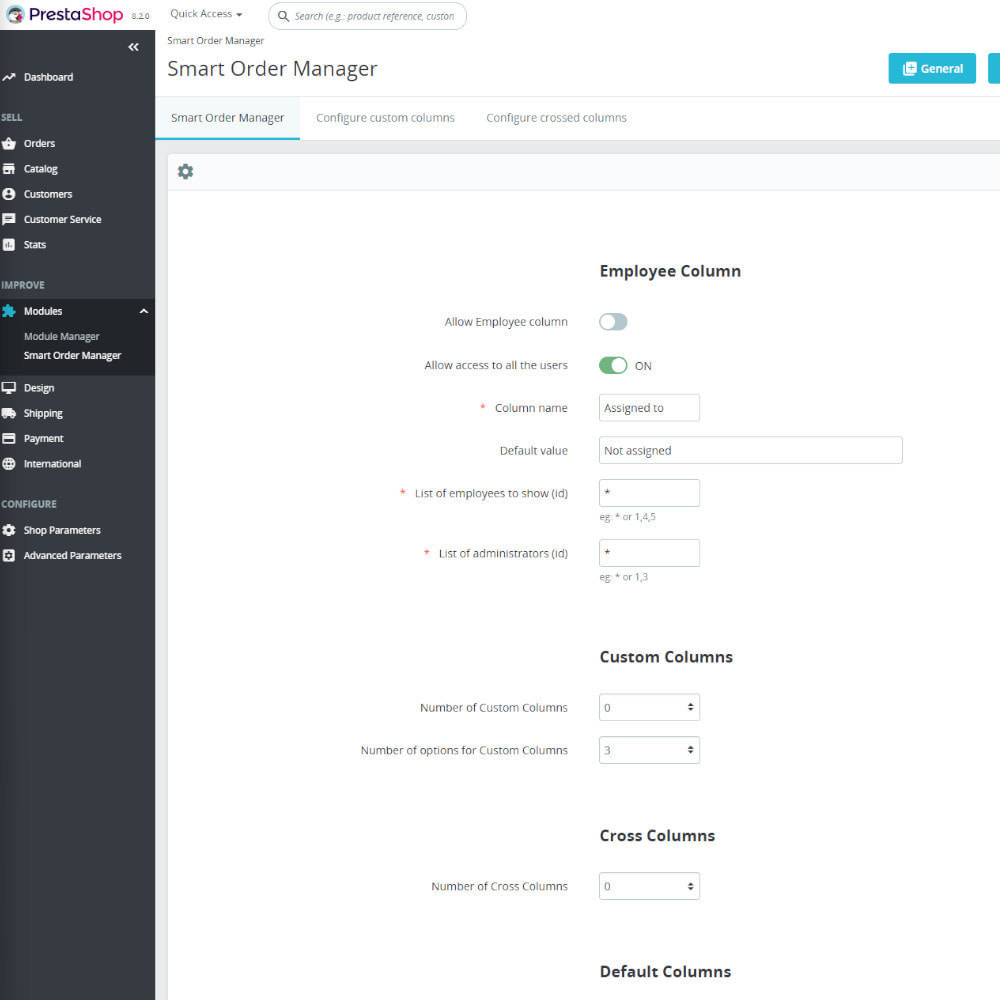
Task: Click the Stats chart icon
Action: 9,245
